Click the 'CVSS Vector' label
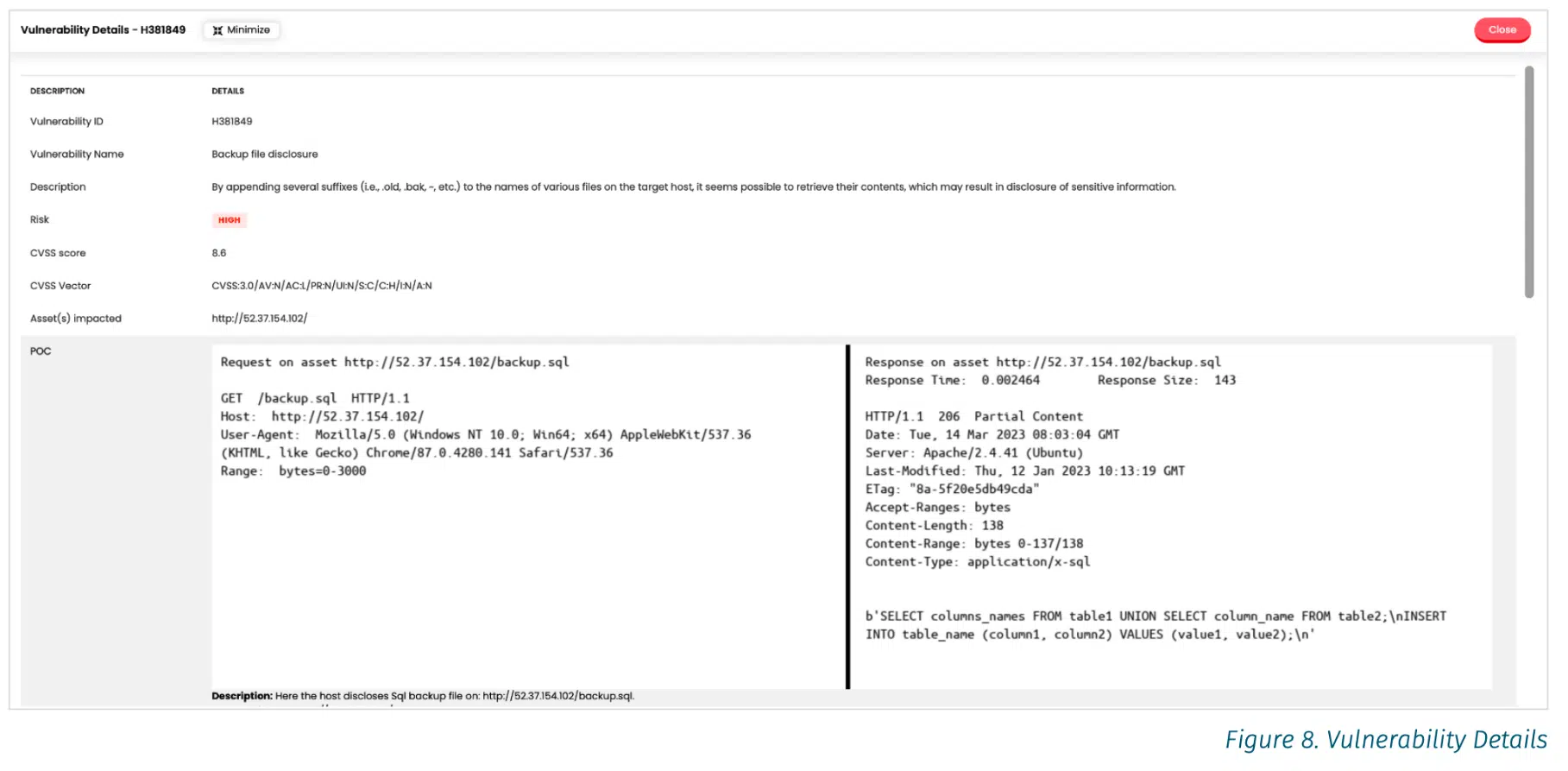 [60, 286]
